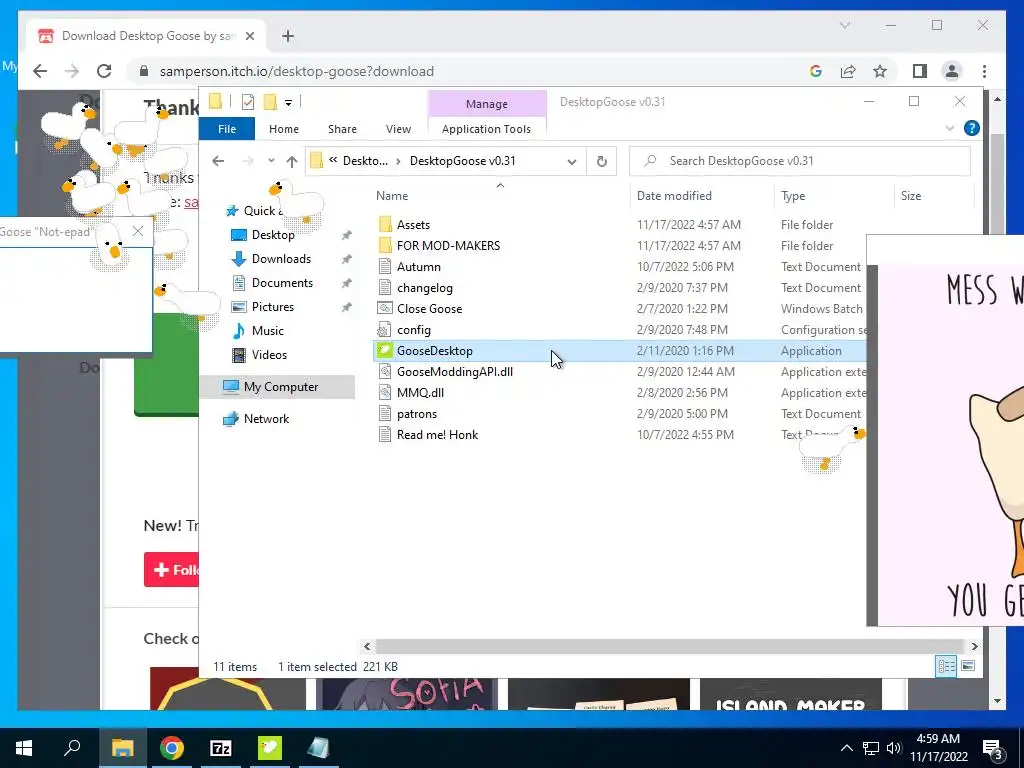
Task: Expand the address bar history dropdown
Action: [571, 161]
